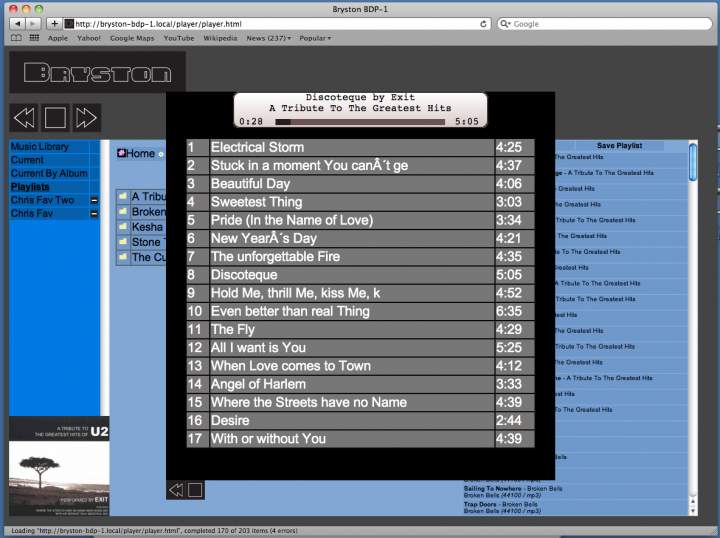This screenshot has height=538, width=720.
Task: Select Playlists in the sidebar
Action: click(30, 187)
